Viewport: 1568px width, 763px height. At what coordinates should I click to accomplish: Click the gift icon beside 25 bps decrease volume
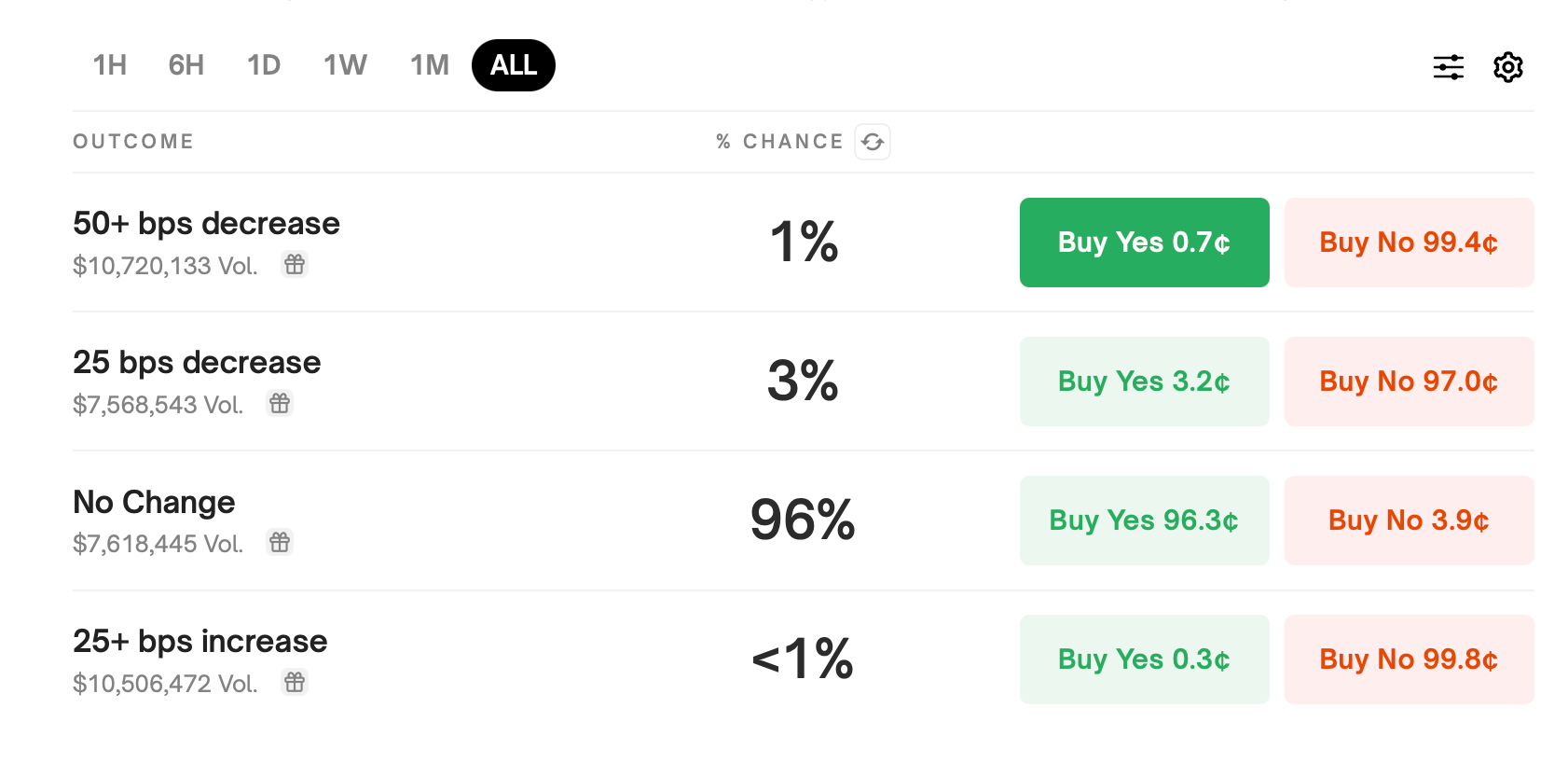coord(281,404)
